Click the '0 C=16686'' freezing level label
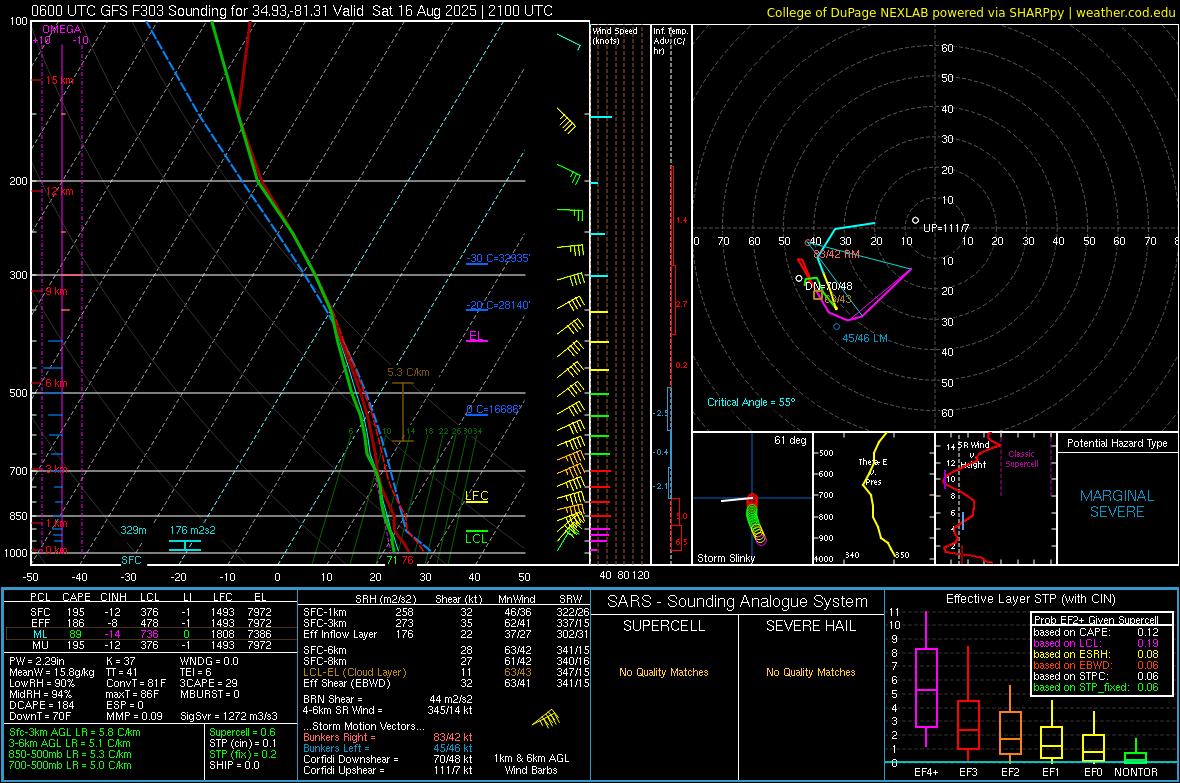Viewport: 1180px width, 783px height. [493, 410]
